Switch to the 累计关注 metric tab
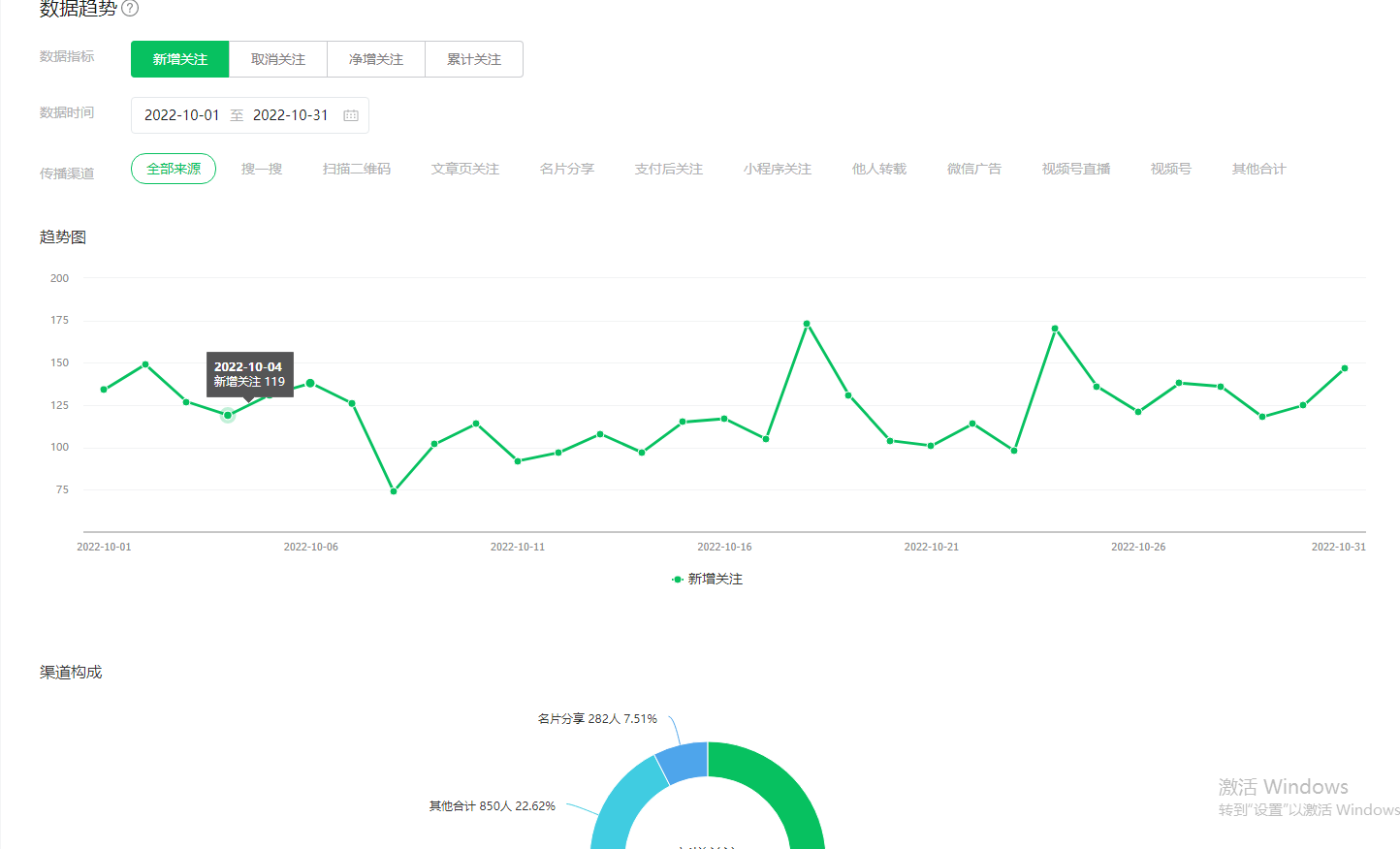Screen dimensions: 1400x849 (x=474, y=59)
